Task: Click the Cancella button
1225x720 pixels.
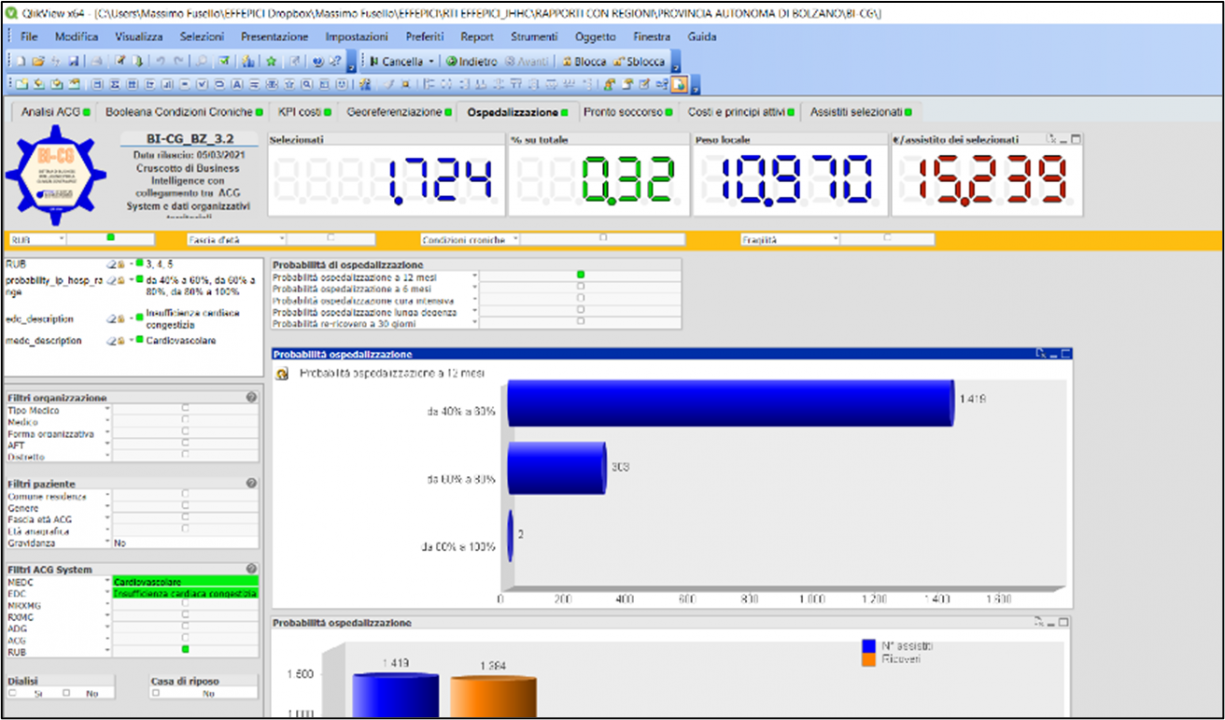Action: [x=396, y=61]
